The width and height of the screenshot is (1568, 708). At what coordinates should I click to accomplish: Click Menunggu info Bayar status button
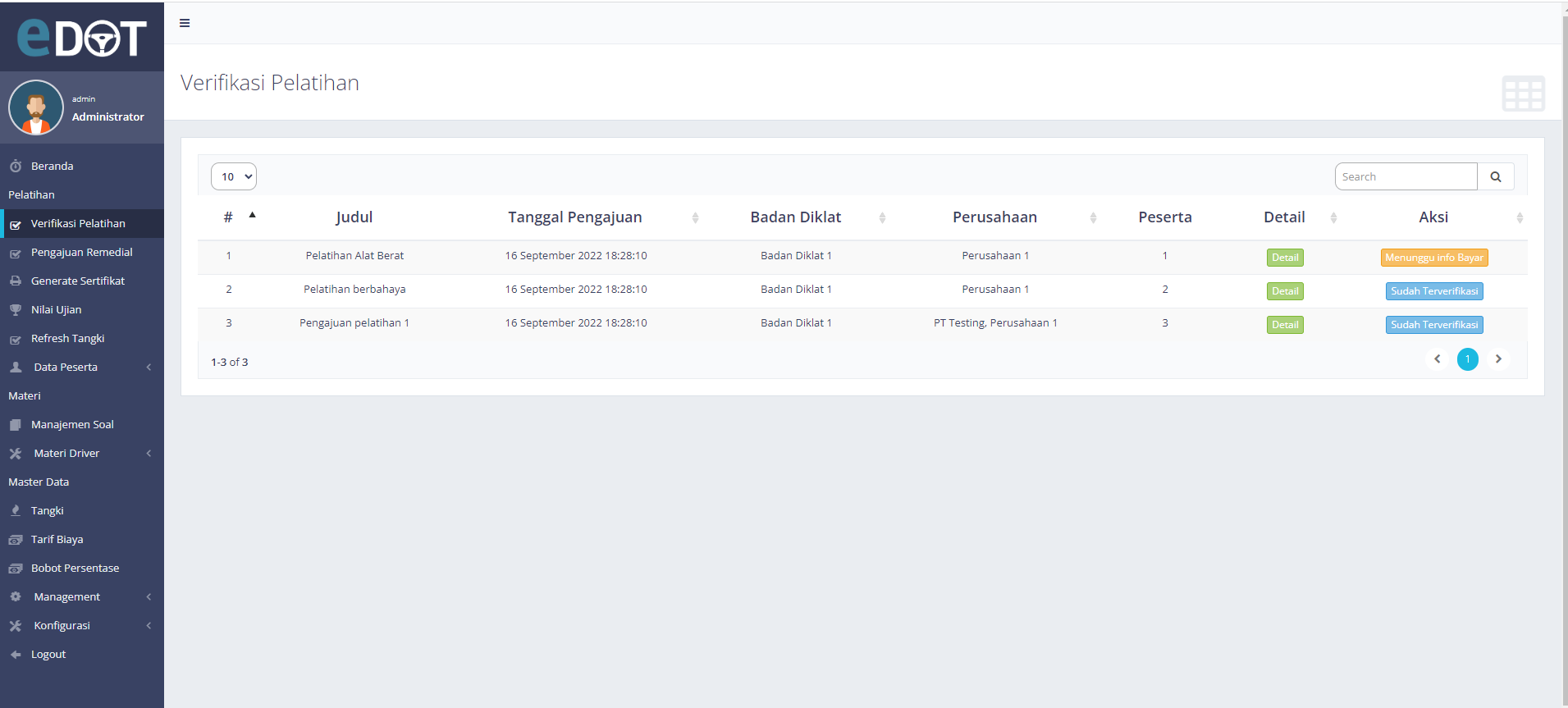[1433, 258]
